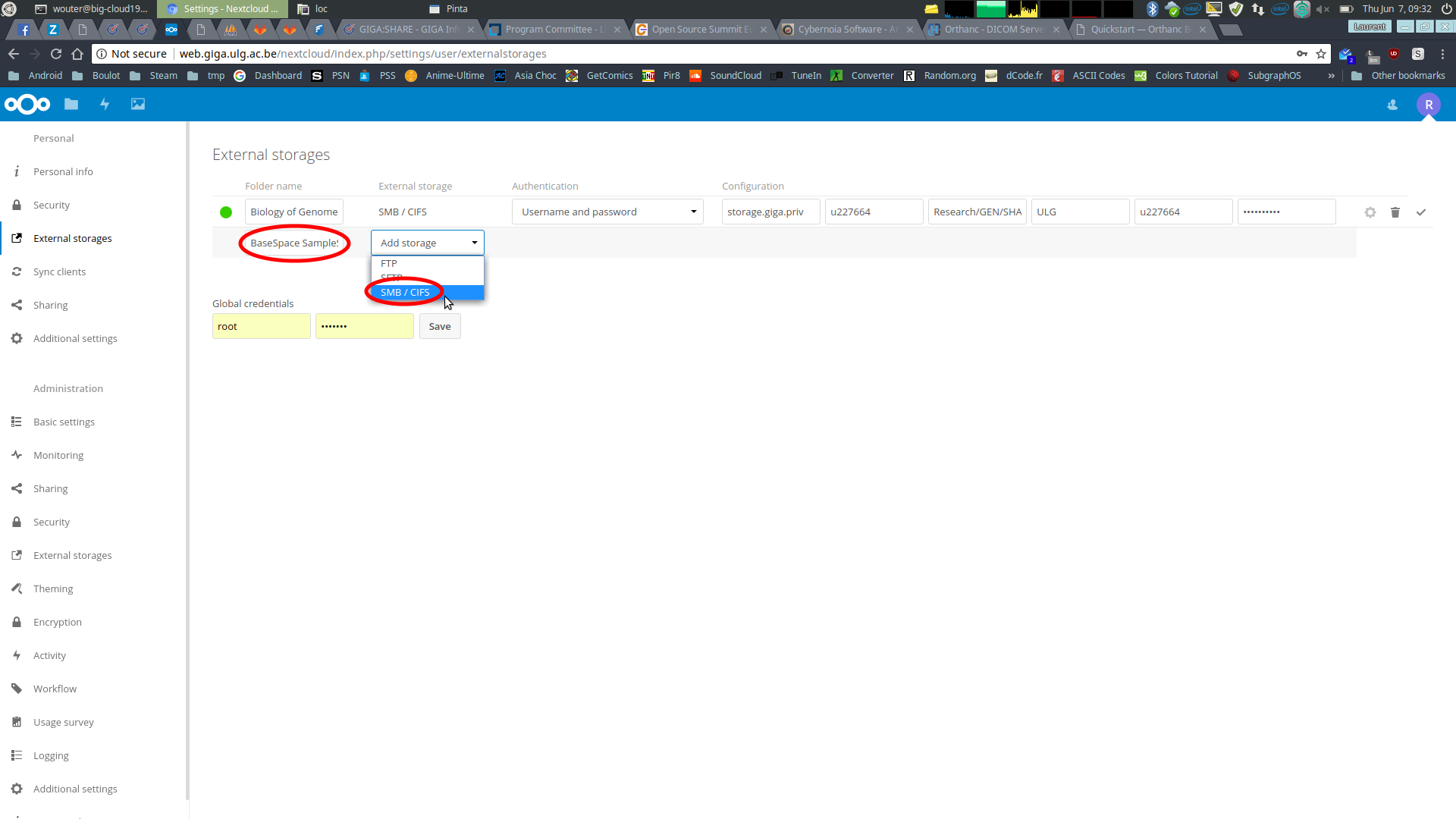Delete the Biology of Genome storage with trash icon
Screen dimensions: 1456x819
pos(1395,212)
